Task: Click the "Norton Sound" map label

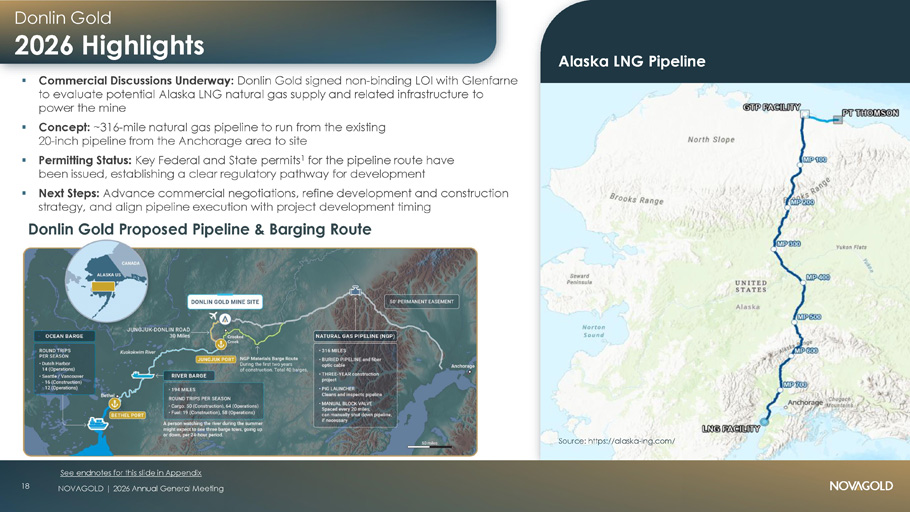Action: click(593, 331)
